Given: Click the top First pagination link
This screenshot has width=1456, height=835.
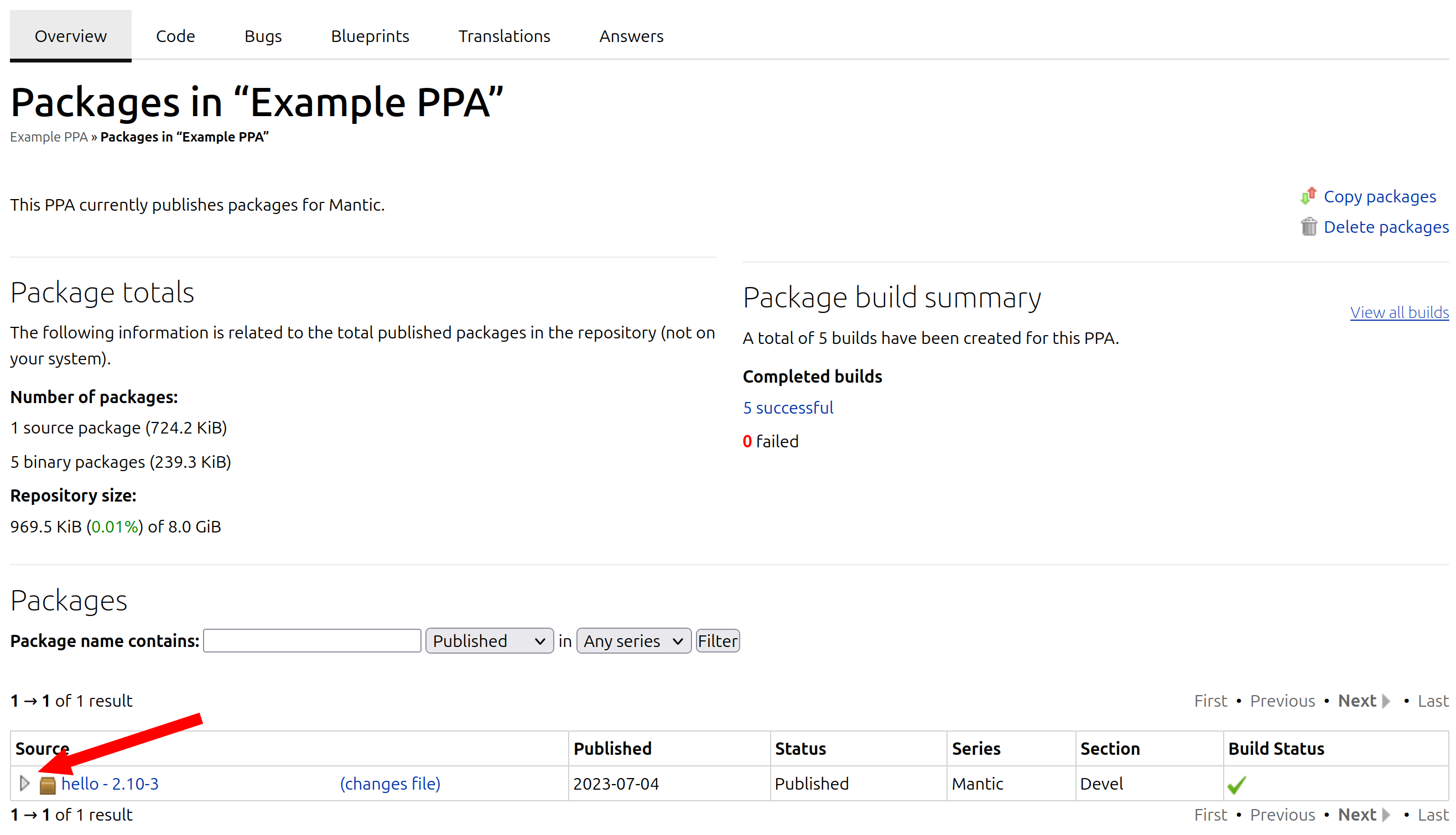Looking at the screenshot, I should click(1210, 701).
